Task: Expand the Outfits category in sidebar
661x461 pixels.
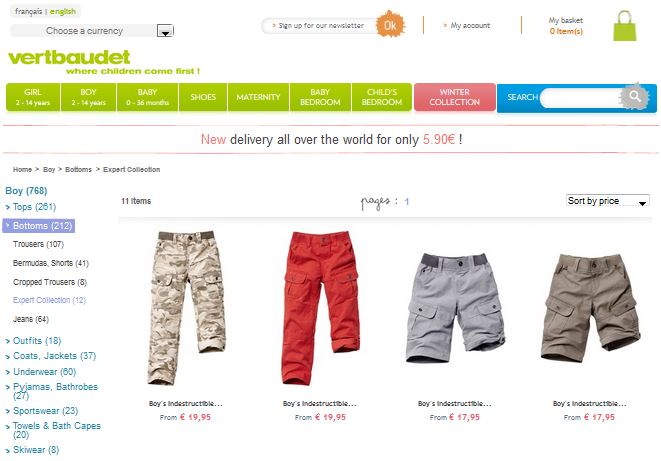Action: 37,340
